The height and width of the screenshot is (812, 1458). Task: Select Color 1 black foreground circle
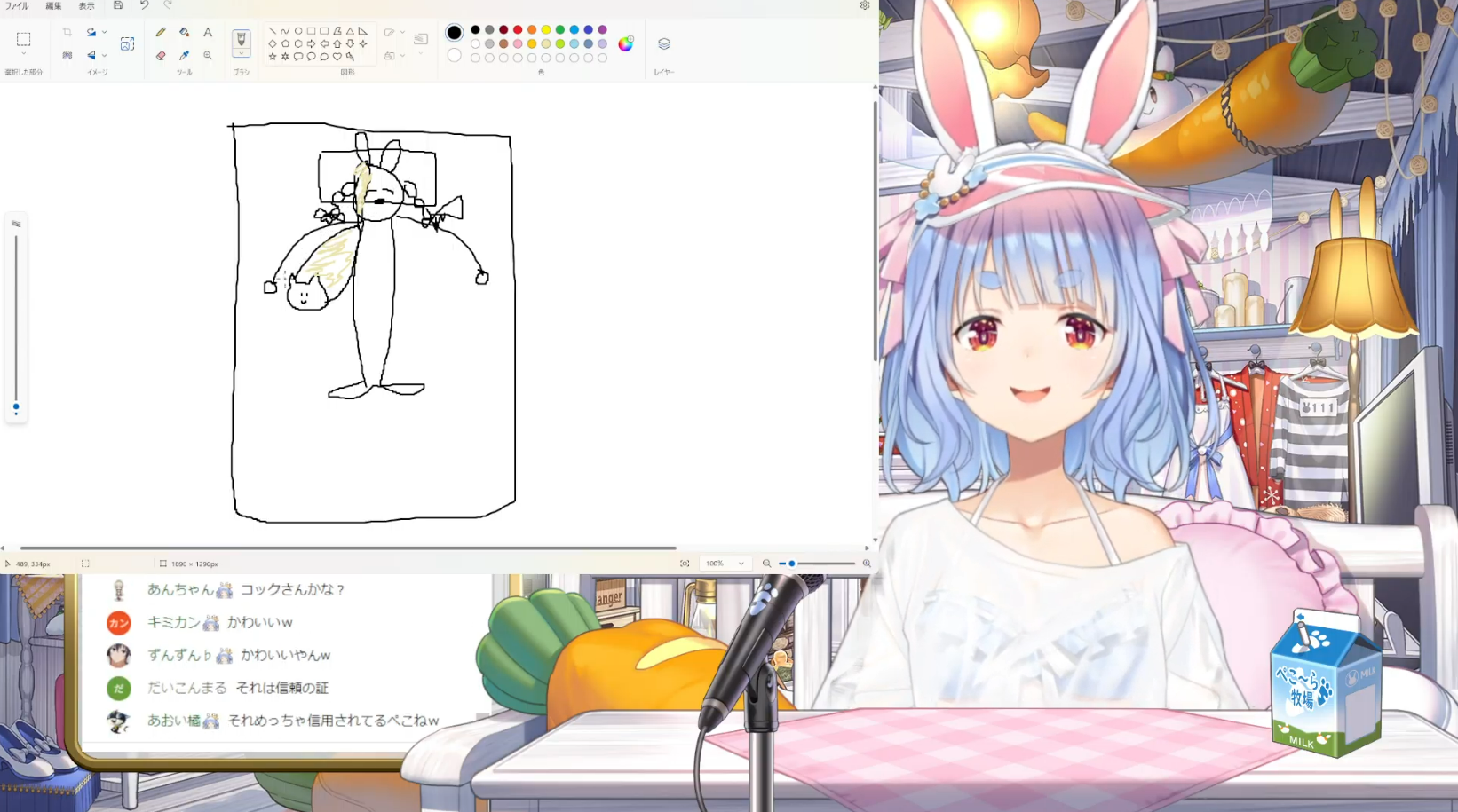pos(454,32)
